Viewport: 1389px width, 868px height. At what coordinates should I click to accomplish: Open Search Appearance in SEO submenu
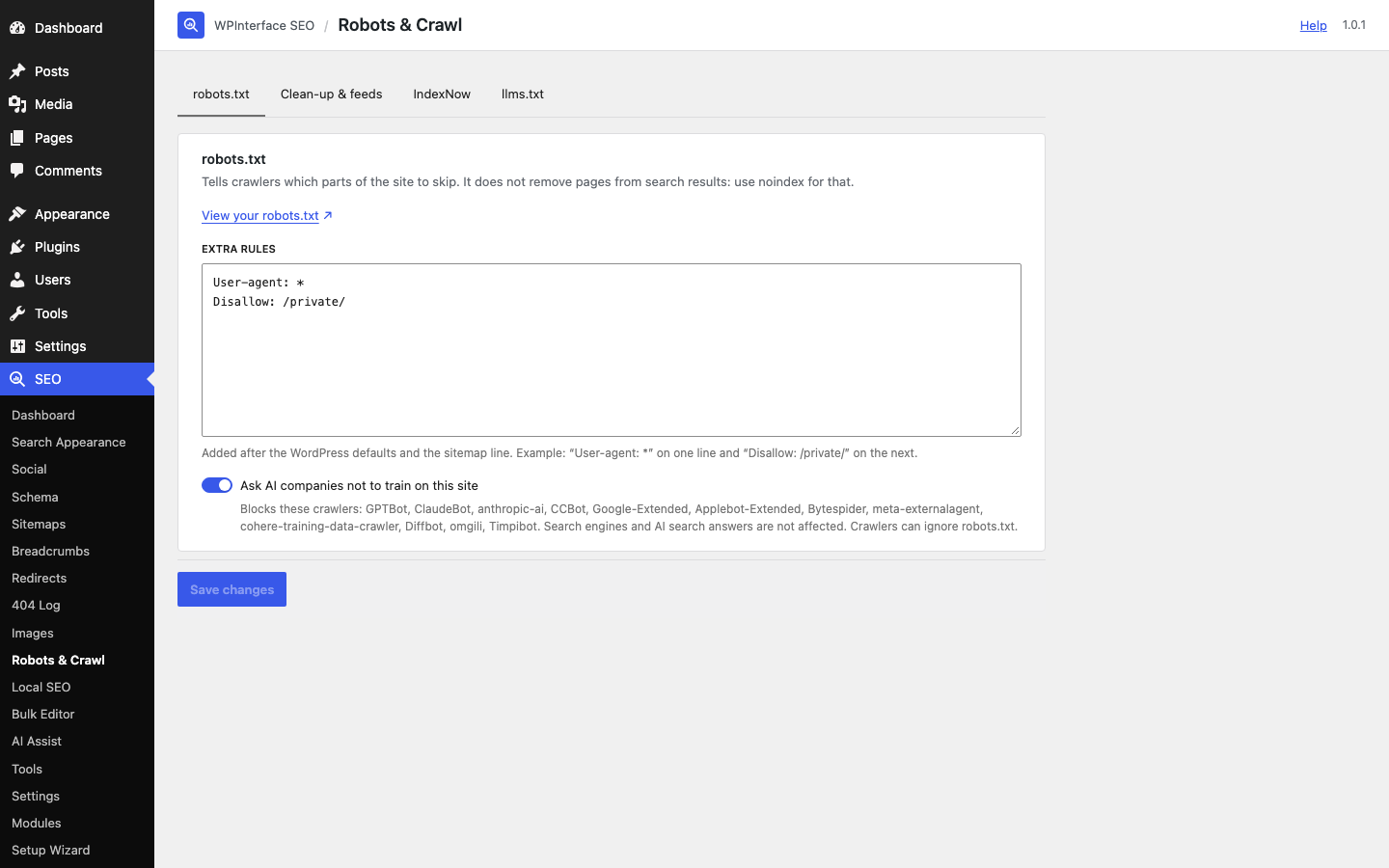point(68,442)
